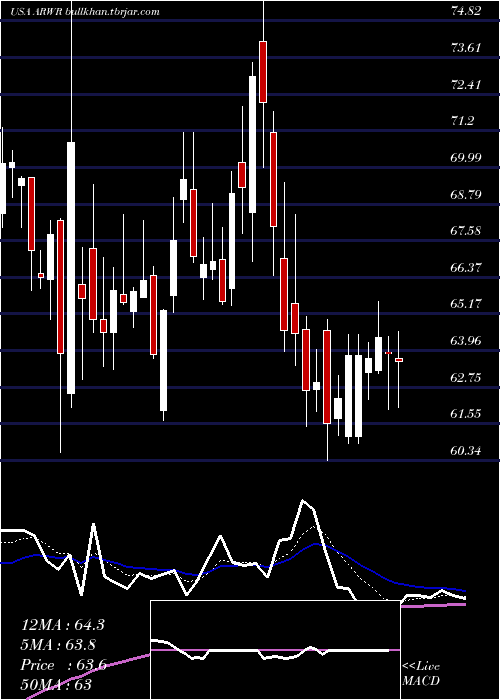Image resolution: width=500 pixels, height=700 pixels.
Task: Click the 73.61 price axis label
Action: [466, 48]
